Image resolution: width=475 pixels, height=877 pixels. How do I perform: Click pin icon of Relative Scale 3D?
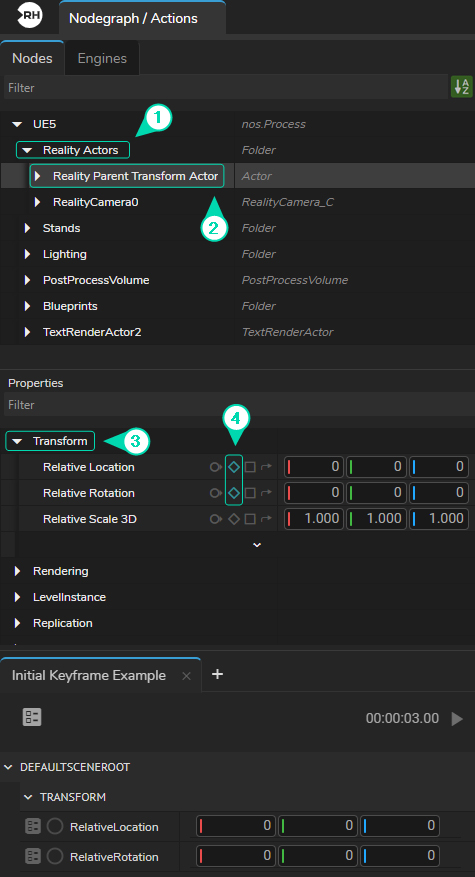point(215,519)
